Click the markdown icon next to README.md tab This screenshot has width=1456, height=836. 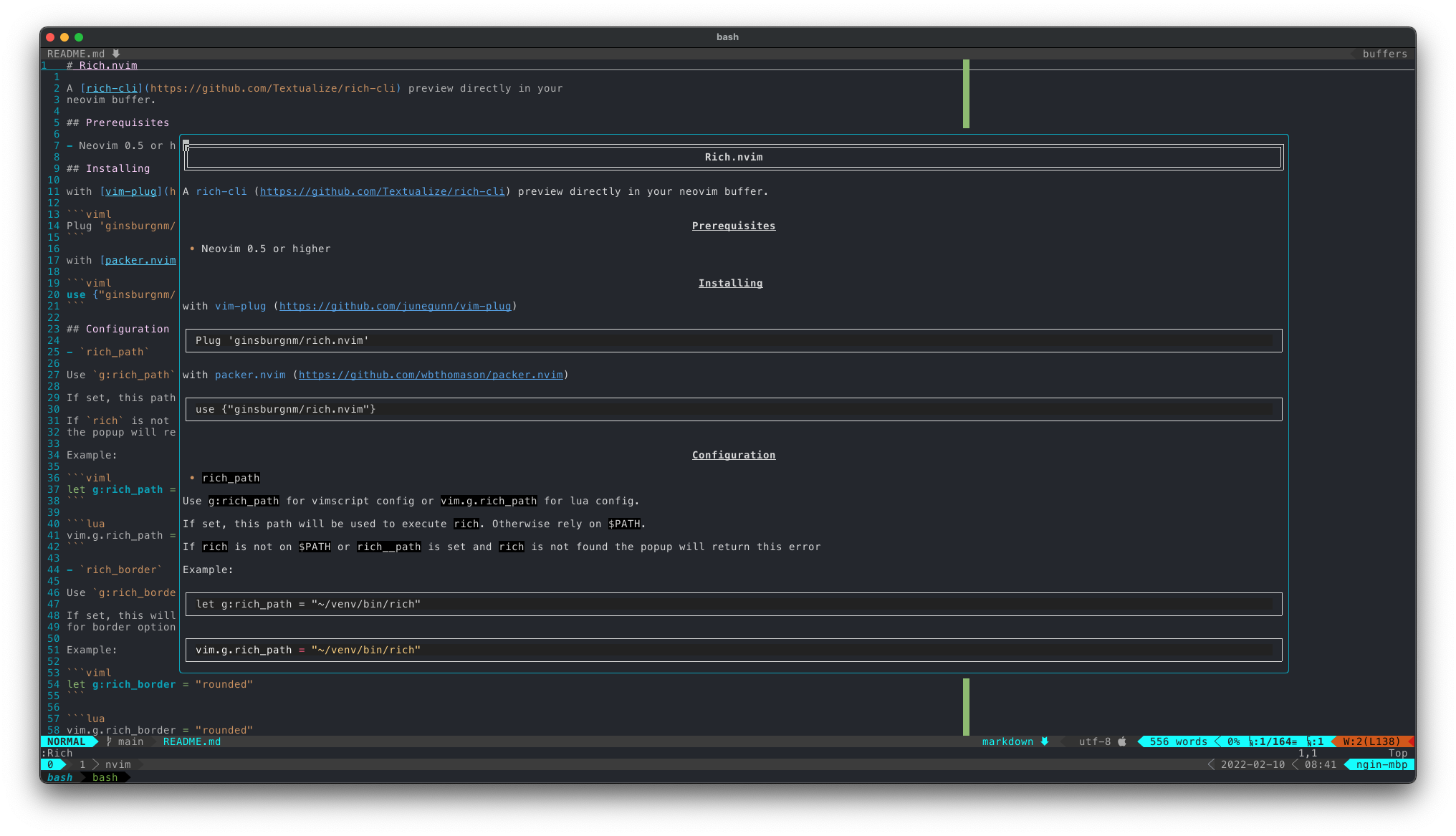116,54
